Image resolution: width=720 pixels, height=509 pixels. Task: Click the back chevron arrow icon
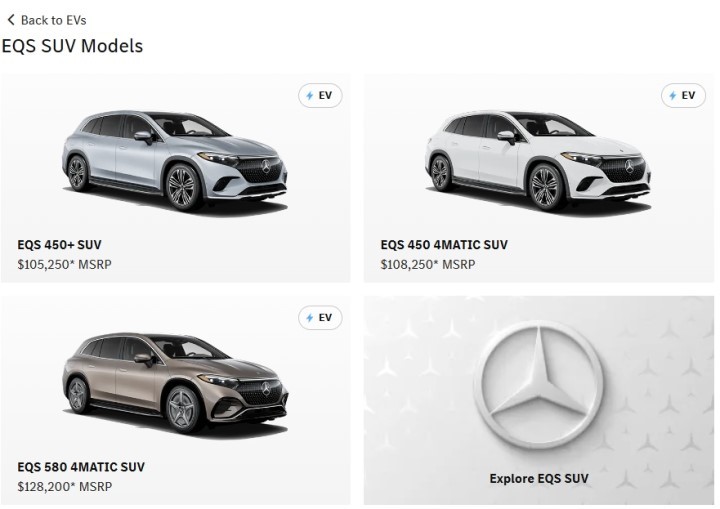click(x=11, y=20)
